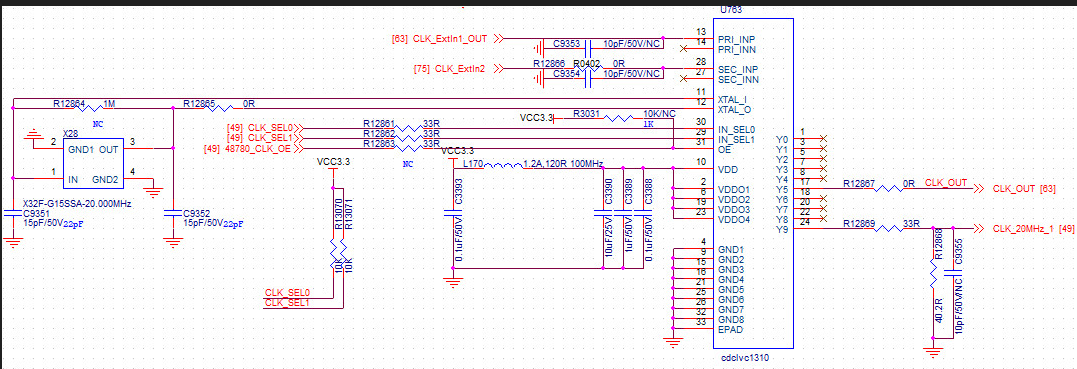
Task: Select the [49] 48780_CLK_OE port
Action: [x=253, y=148]
